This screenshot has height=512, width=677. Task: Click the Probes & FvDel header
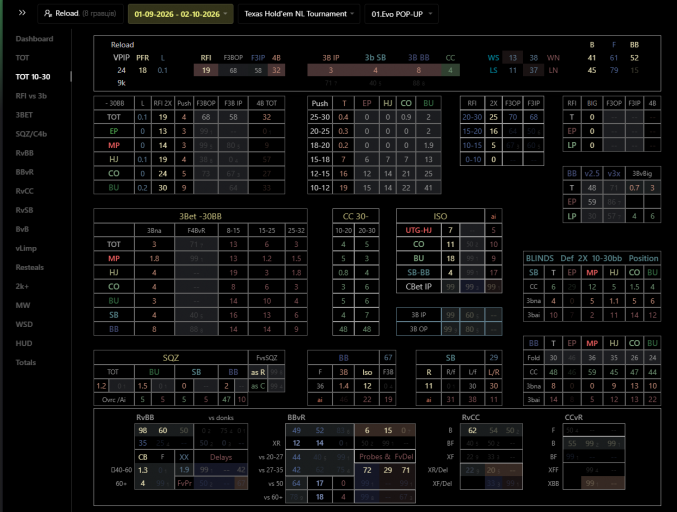click(386, 457)
